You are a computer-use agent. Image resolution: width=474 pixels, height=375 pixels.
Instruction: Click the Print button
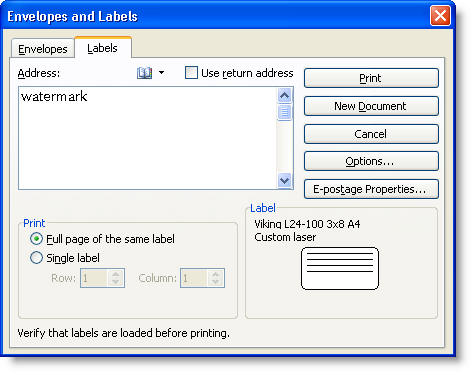[371, 78]
